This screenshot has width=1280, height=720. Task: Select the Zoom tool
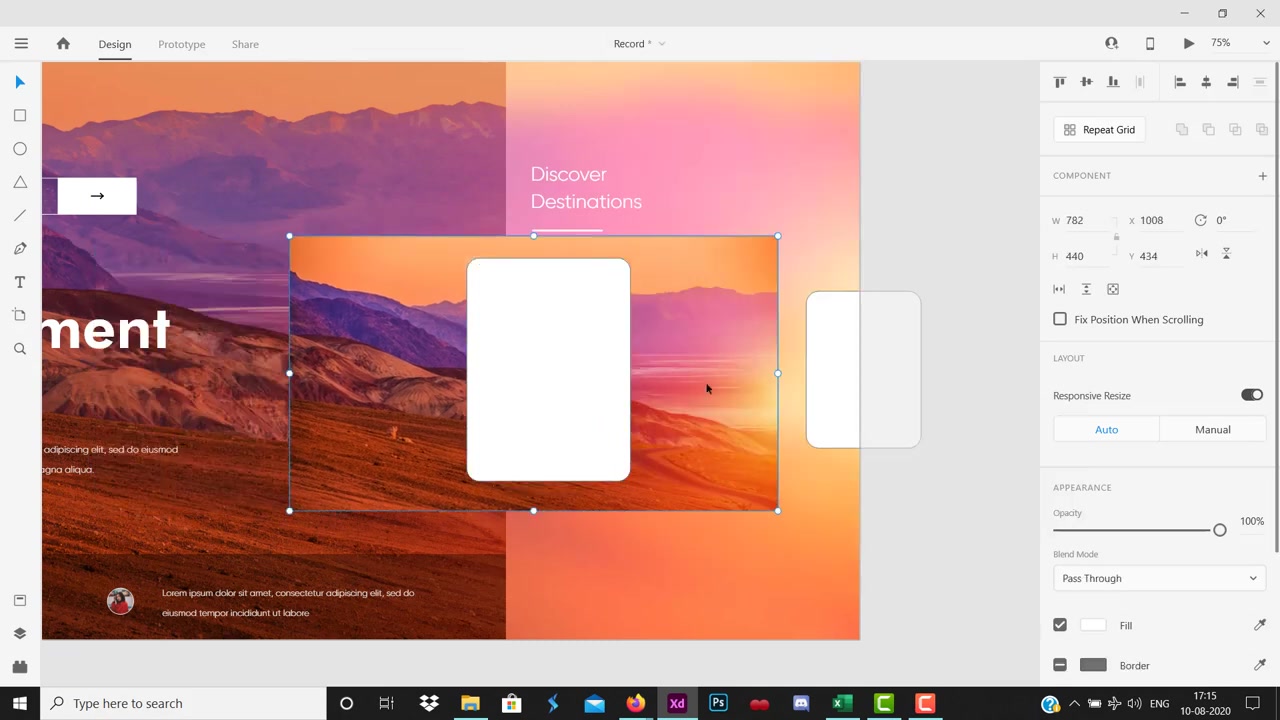click(x=19, y=348)
